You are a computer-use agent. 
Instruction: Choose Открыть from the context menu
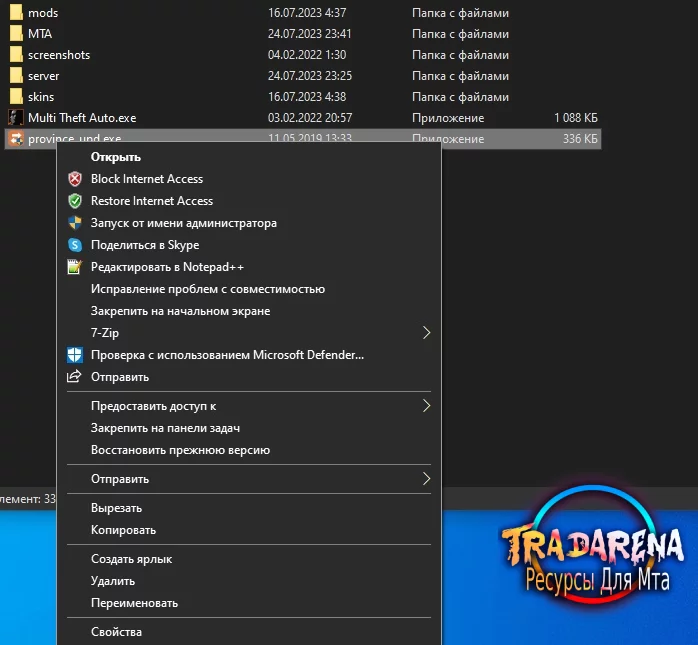pyautogui.click(x=116, y=157)
